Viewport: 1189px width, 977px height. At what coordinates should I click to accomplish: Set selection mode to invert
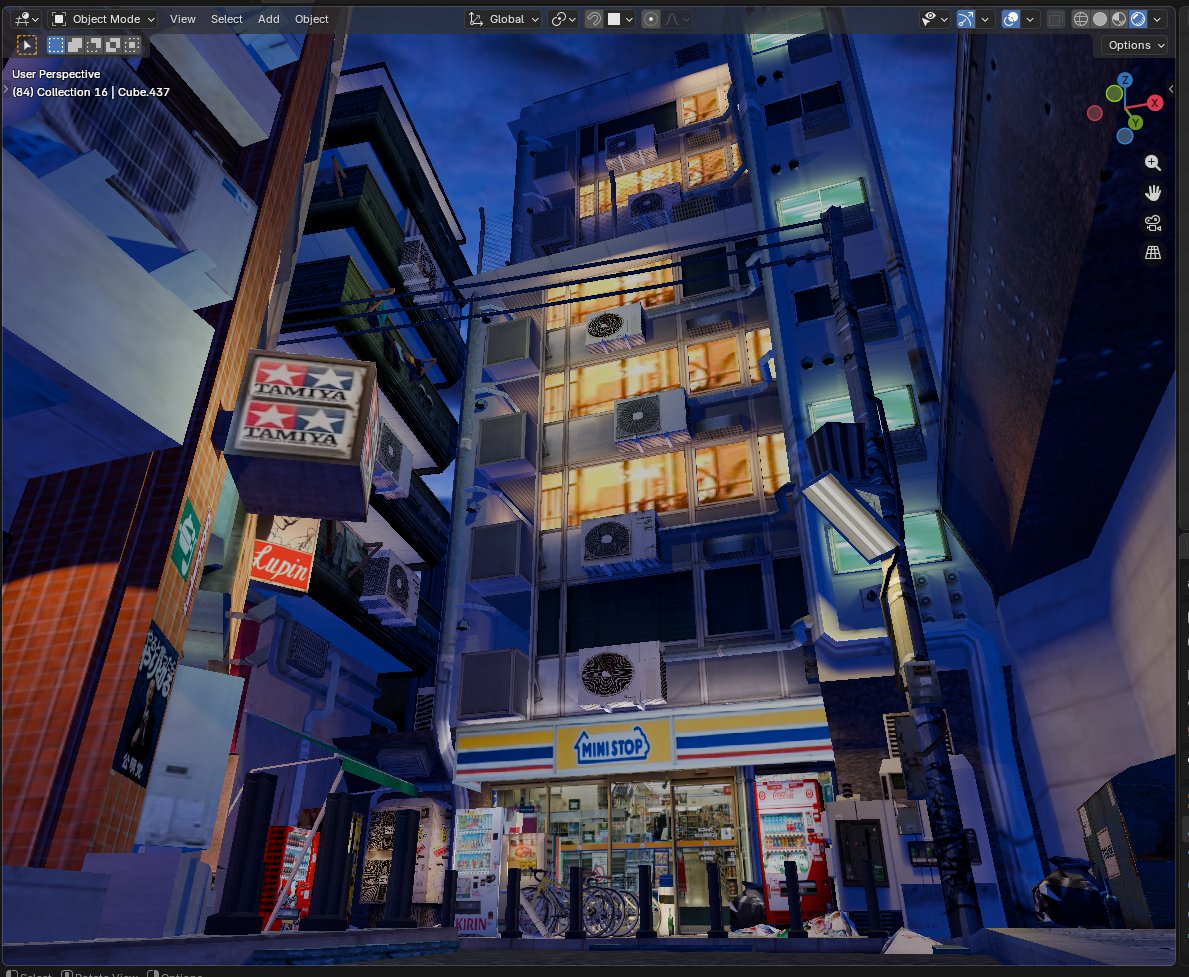(x=113, y=46)
